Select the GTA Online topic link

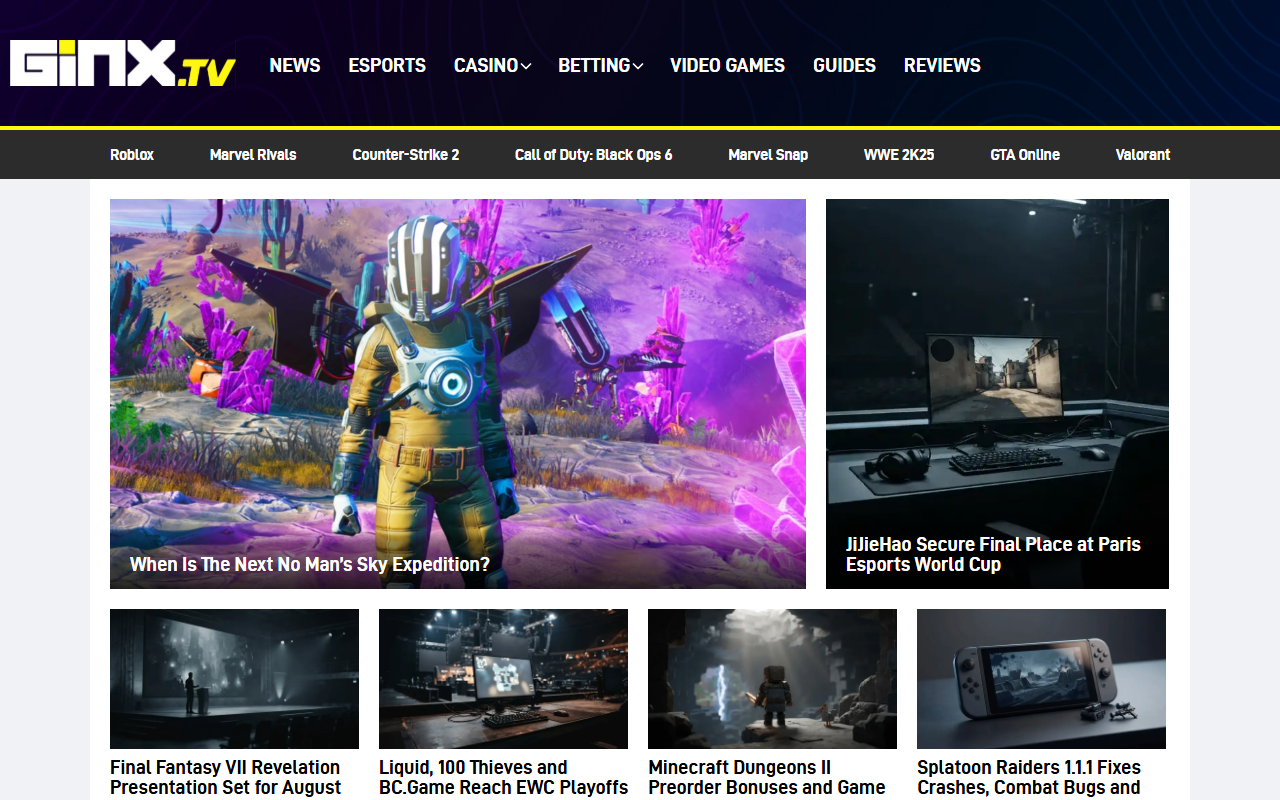(1025, 155)
